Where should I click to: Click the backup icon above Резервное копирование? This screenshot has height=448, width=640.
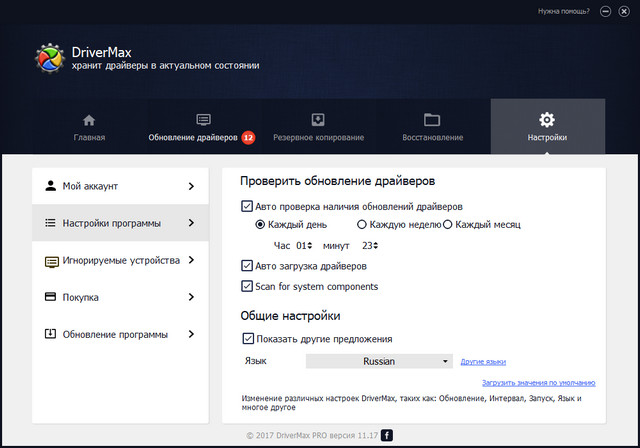(x=318, y=119)
